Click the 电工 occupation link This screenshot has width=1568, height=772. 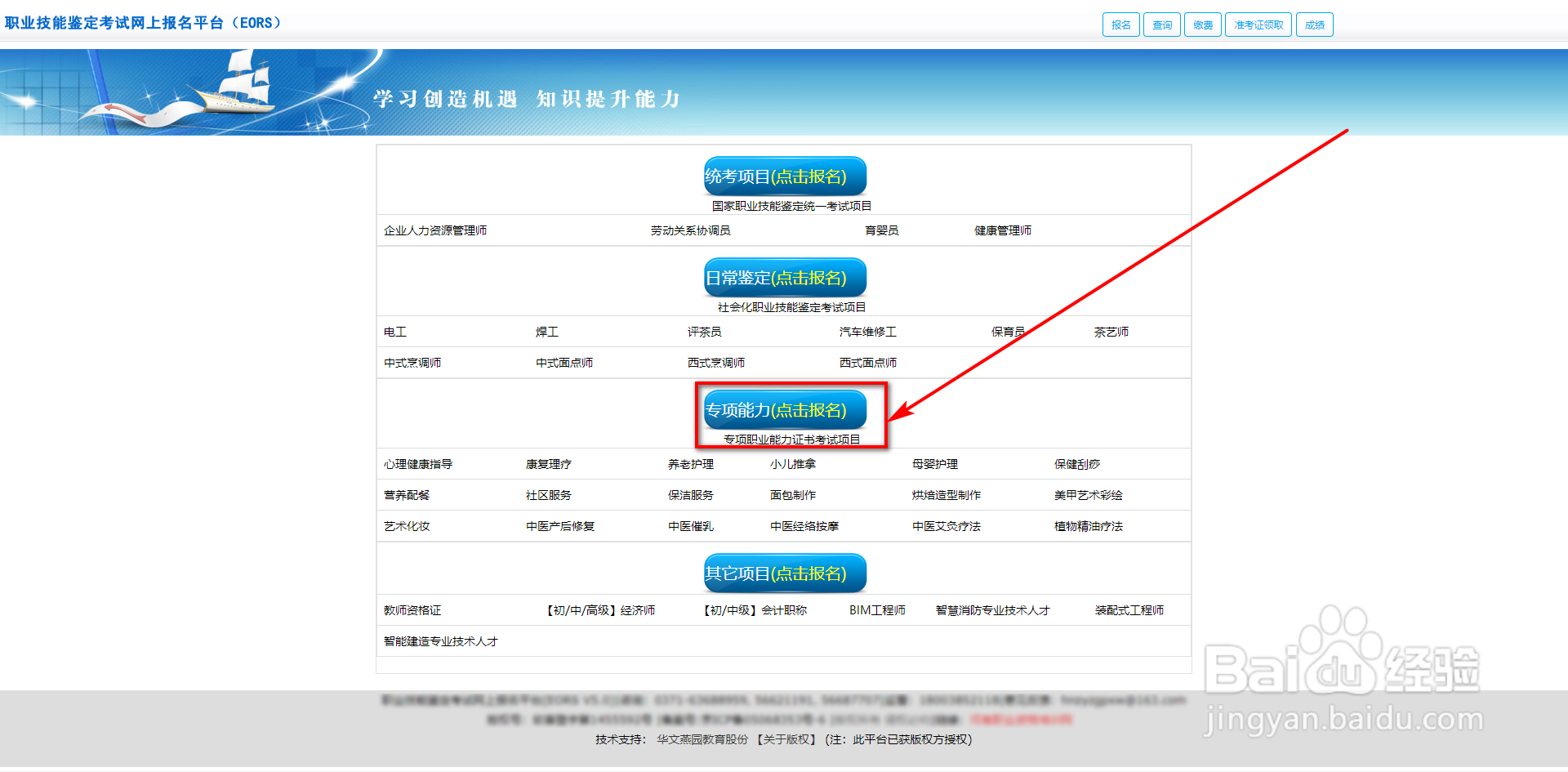394,332
